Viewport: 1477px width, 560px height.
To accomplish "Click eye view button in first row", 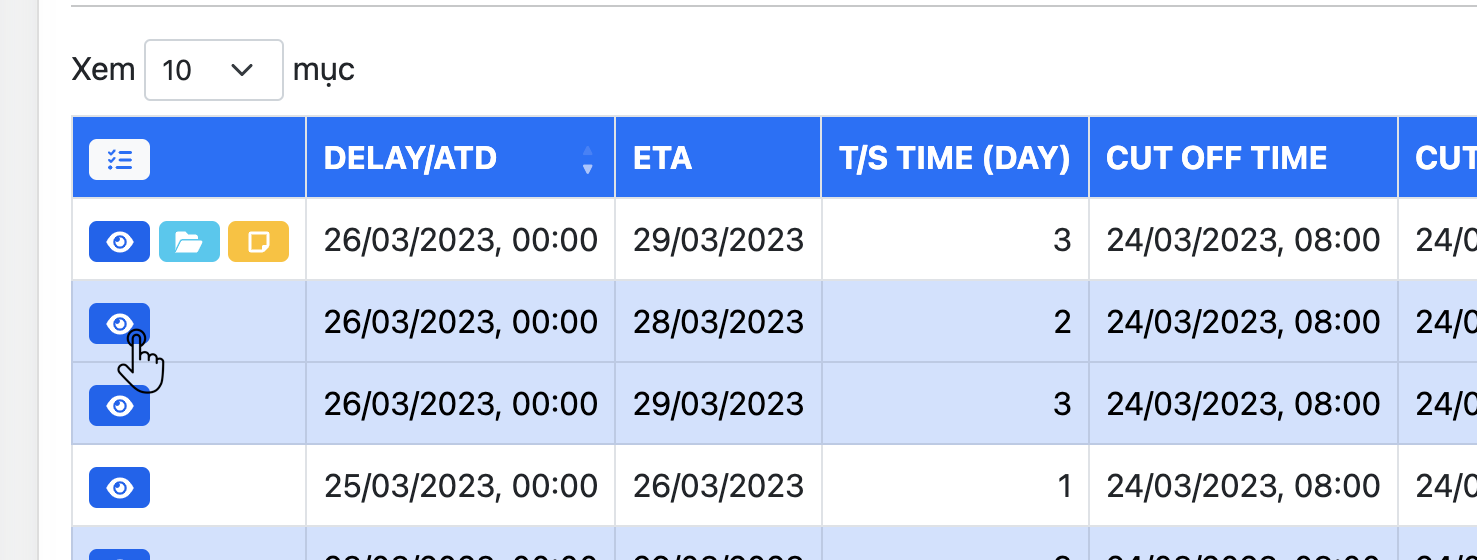I will pos(119,241).
